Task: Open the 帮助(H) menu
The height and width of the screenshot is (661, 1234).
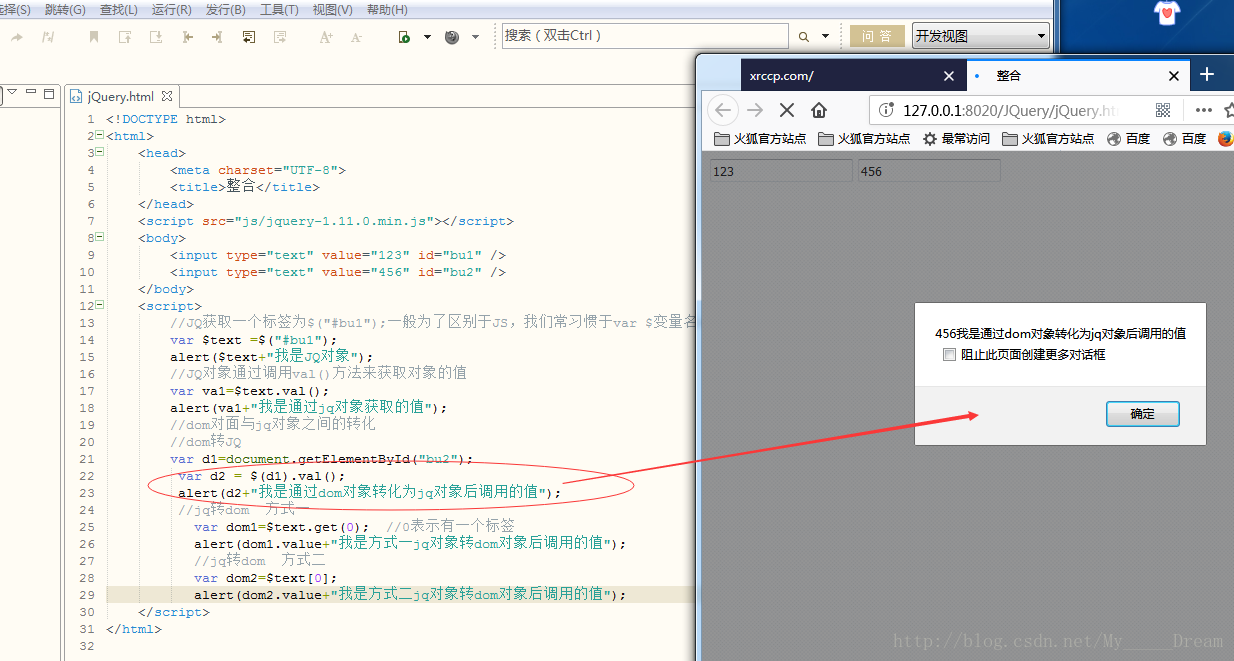Action: pos(387,10)
